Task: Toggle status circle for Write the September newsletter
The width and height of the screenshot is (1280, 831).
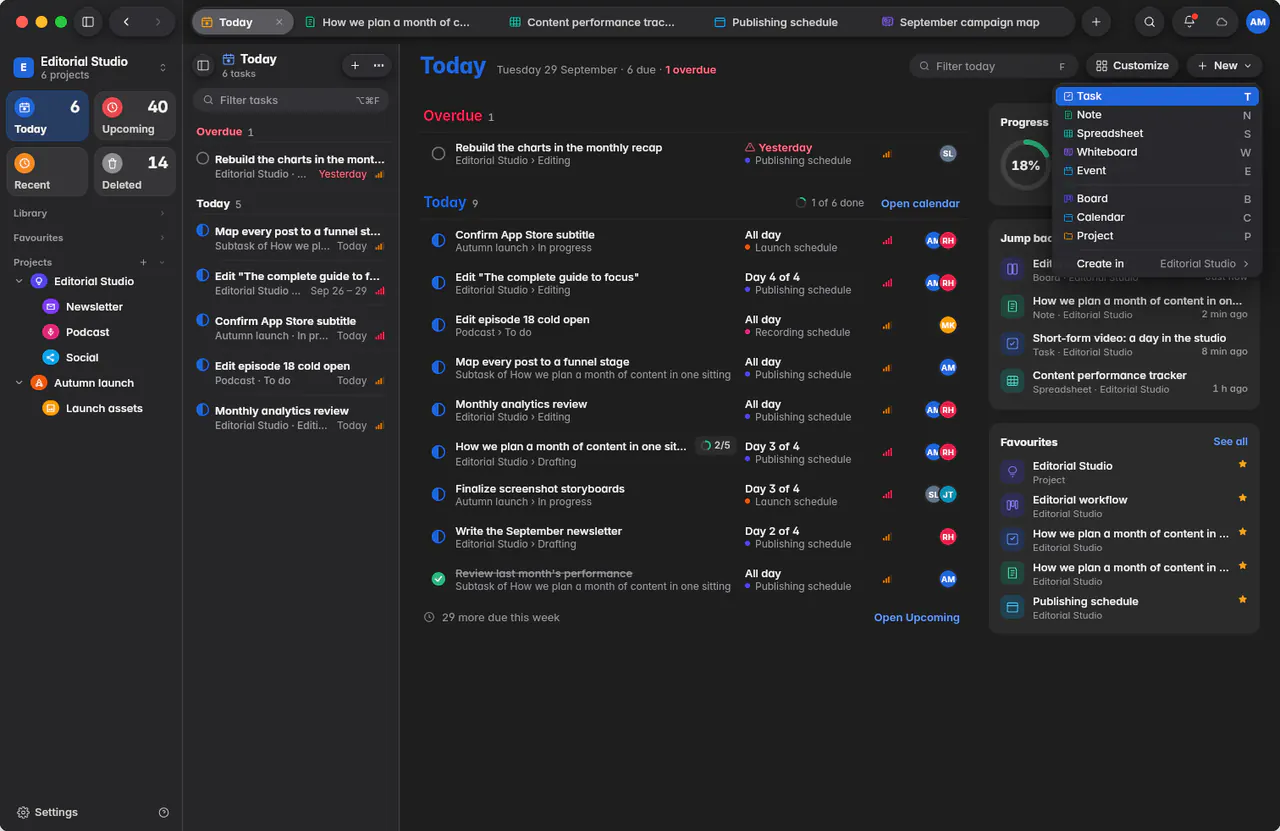Action: point(438,537)
